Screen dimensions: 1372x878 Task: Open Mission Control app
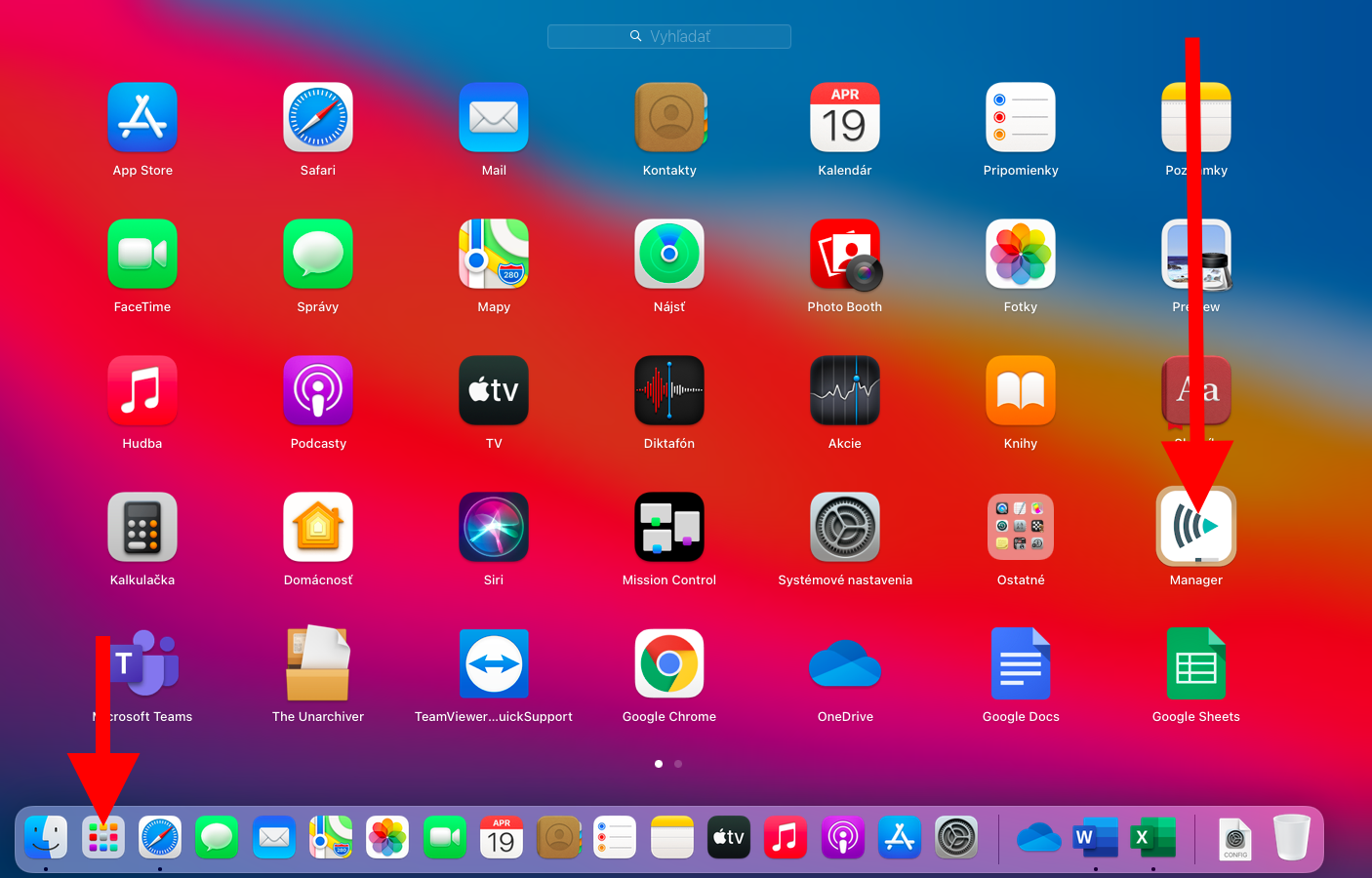(x=668, y=528)
